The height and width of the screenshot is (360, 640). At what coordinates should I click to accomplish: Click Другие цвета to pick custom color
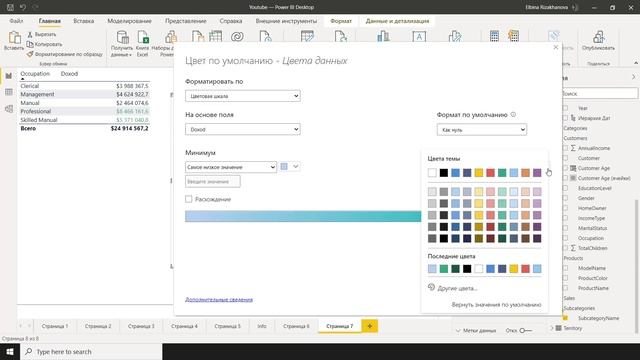[x=457, y=288]
